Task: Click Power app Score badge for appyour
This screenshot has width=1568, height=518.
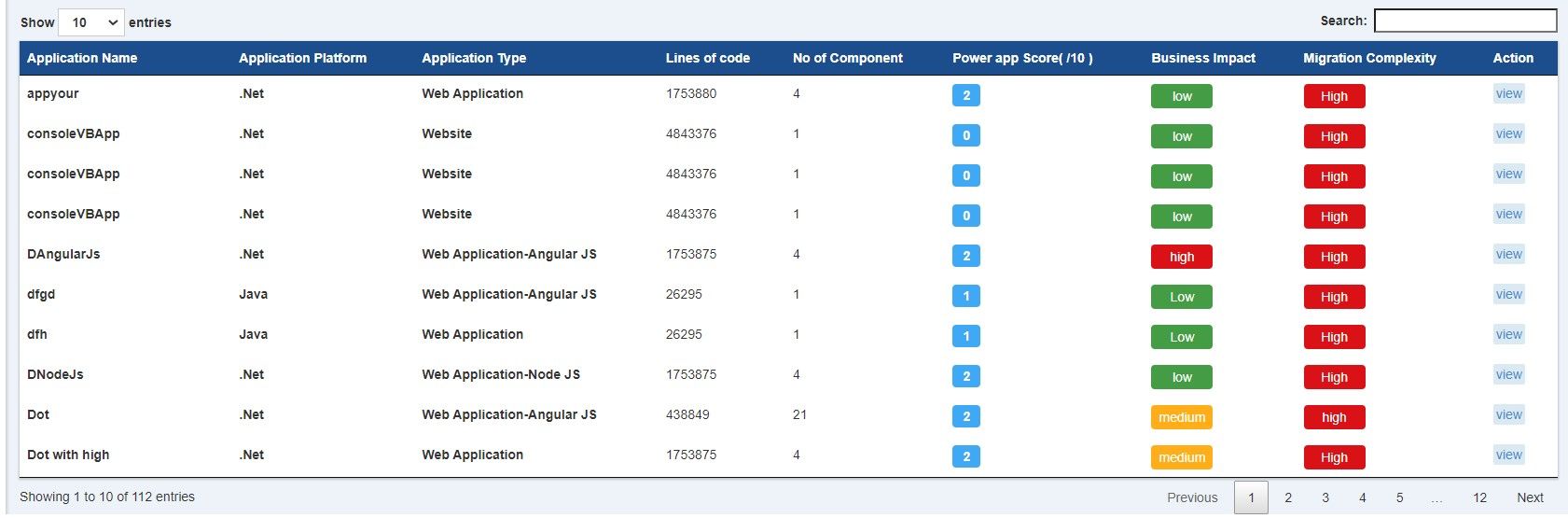Action: tap(966, 95)
